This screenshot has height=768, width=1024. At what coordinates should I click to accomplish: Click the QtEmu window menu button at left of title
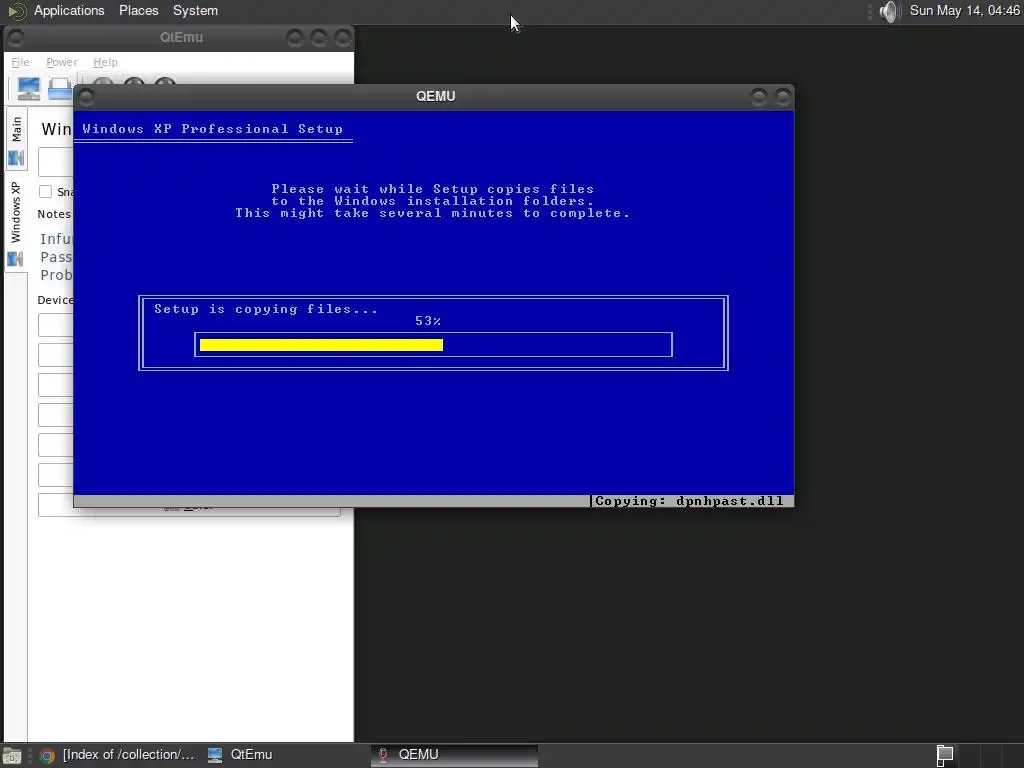pos(16,39)
